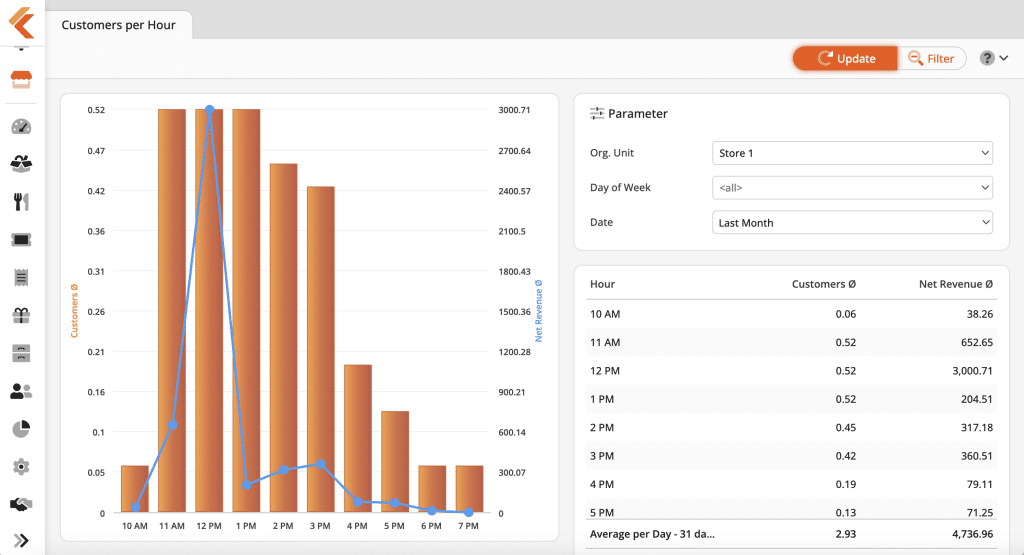Viewport: 1024px width, 555px height.
Task: Open the open-box items icon
Action: pos(21,163)
